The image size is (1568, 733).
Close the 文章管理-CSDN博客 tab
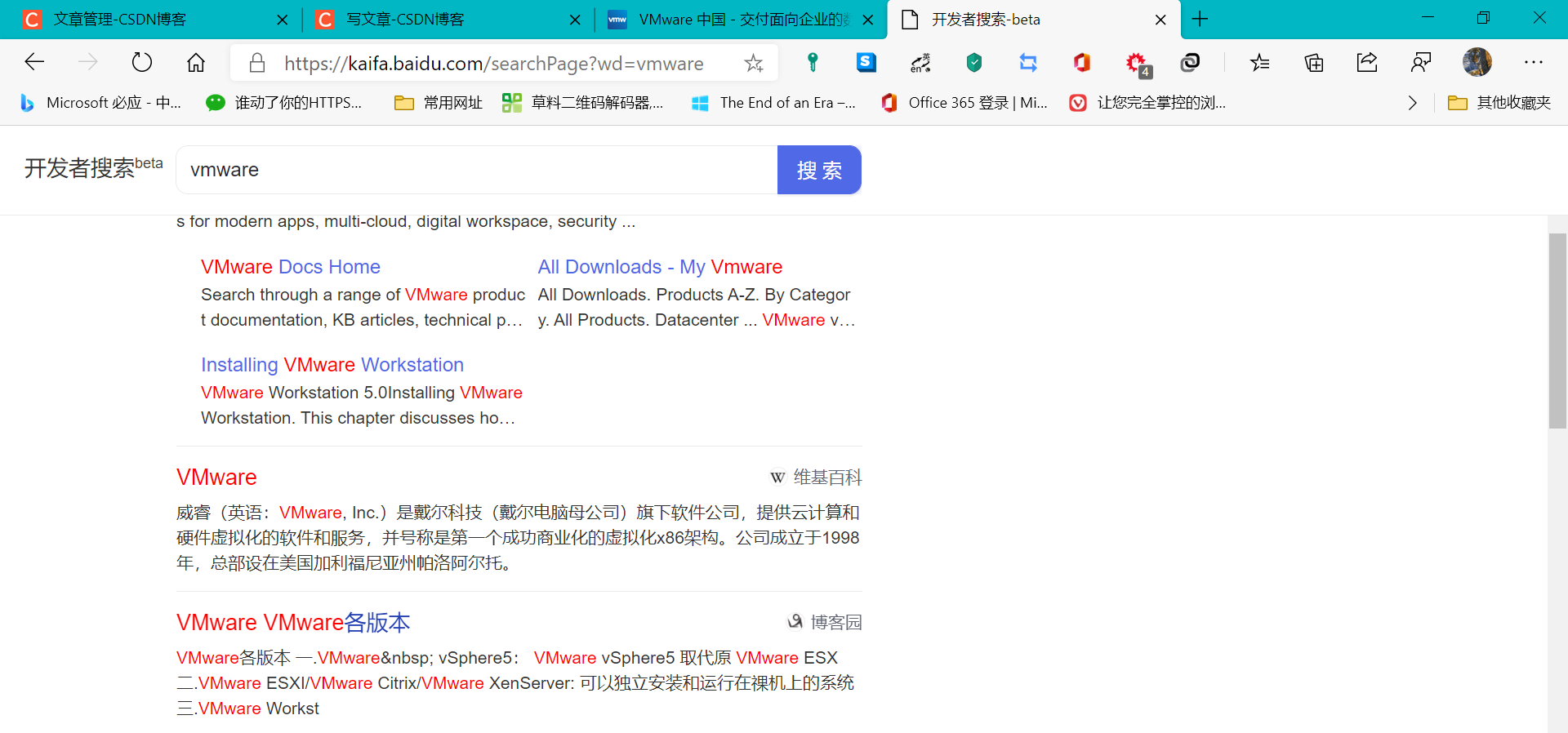(283, 20)
